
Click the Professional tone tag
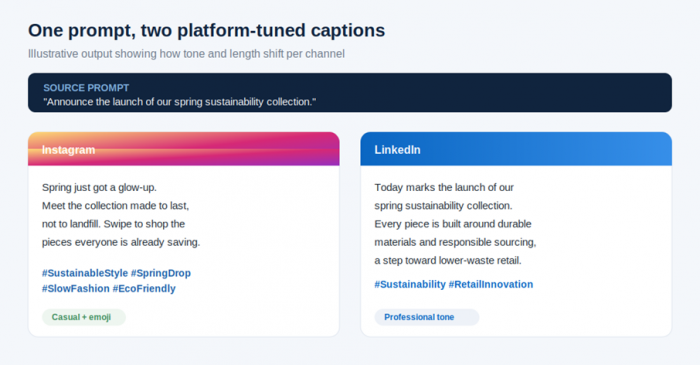(427, 317)
